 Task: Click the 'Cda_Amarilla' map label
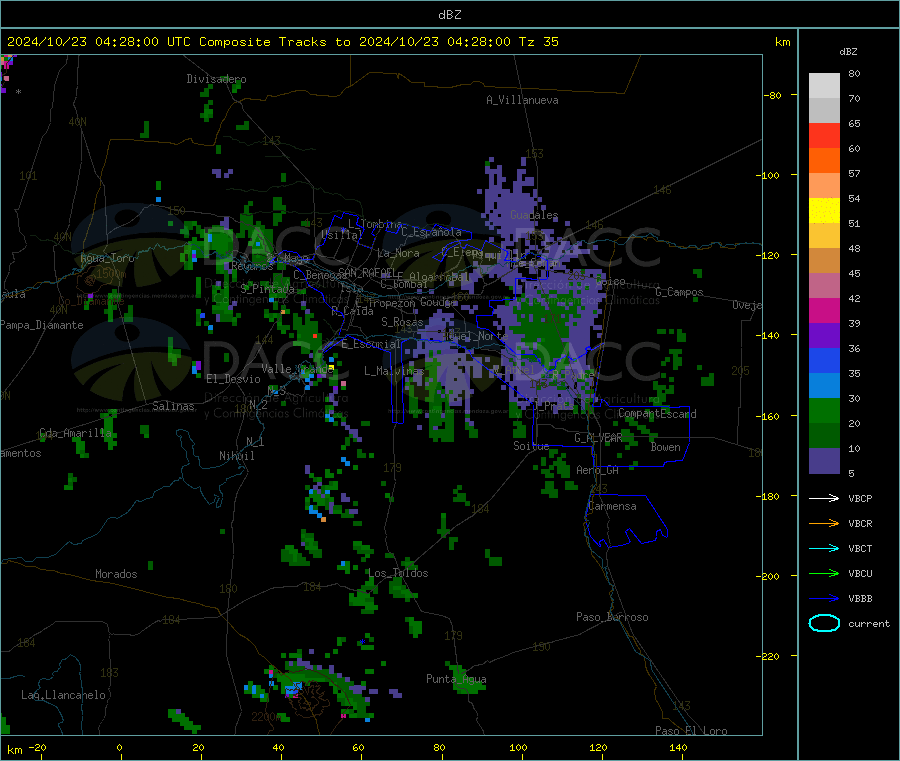[75, 433]
